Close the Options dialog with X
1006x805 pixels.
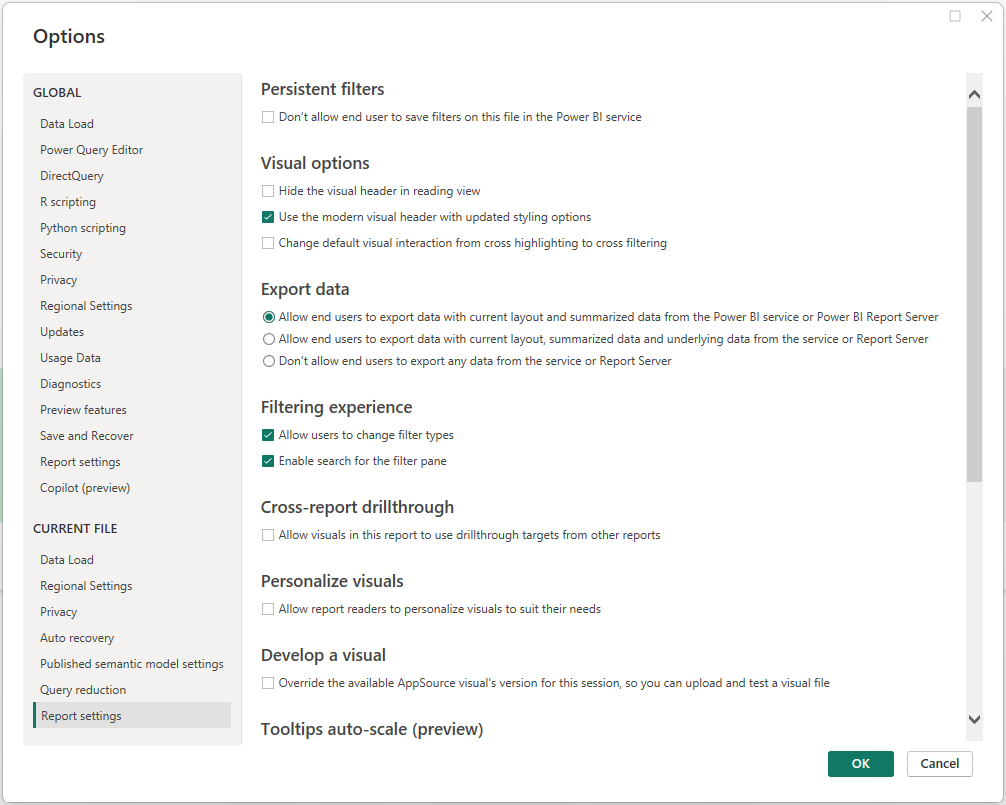point(986,16)
